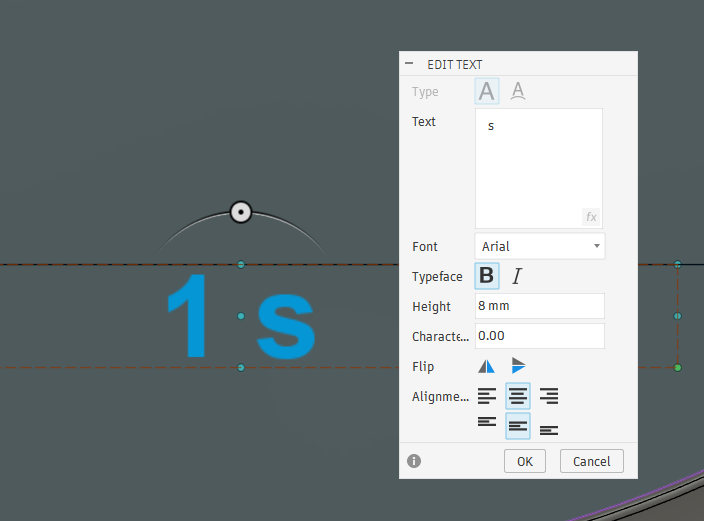This screenshot has height=521, width=704.
Task: Align text to bottom vertically
Action: (549, 430)
